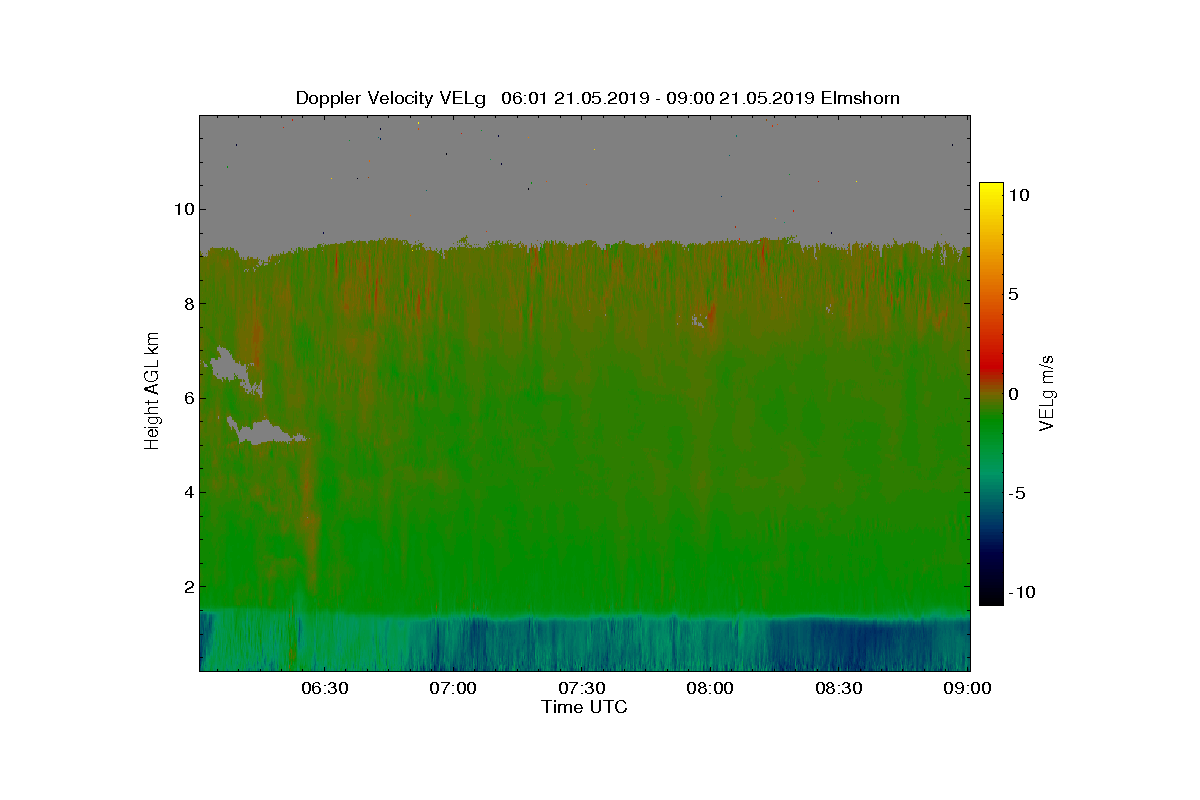This screenshot has width=1200, height=800.
Task: Click the 07:30 time tick label
Action: pos(582,688)
